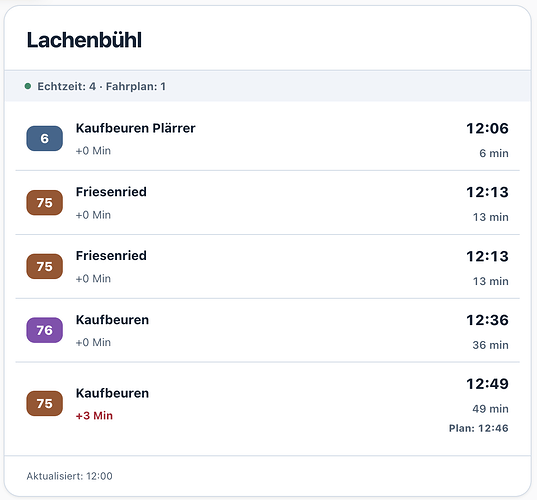This screenshot has width=537, height=500.
Task: Click the Kaufbeuren destination of line 76
Action: (x=112, y=320)
